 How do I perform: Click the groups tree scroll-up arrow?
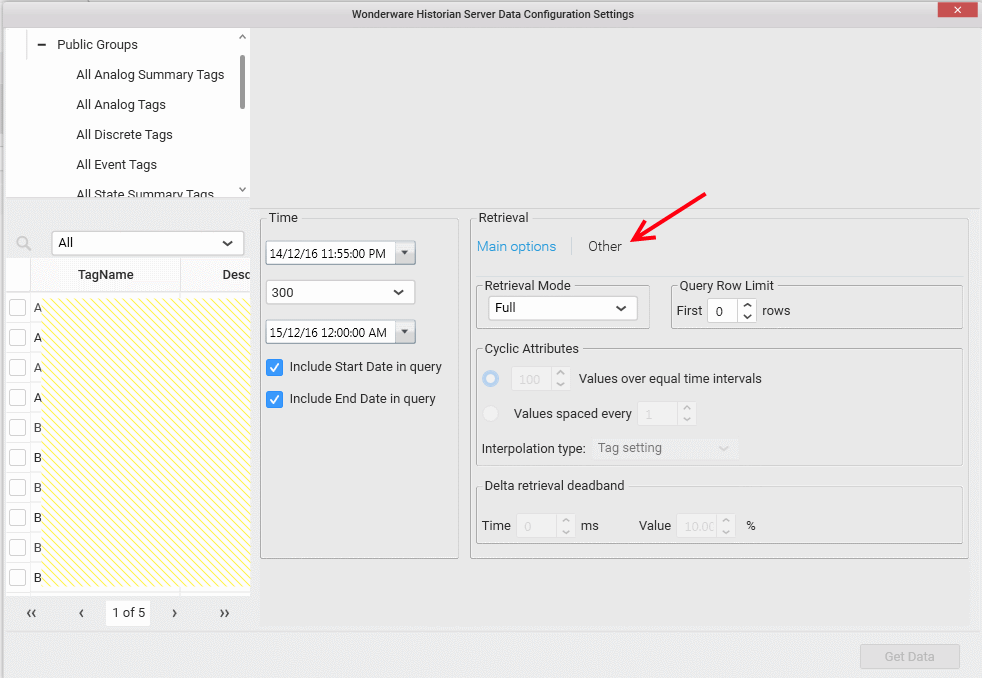[x=242, y=37]
